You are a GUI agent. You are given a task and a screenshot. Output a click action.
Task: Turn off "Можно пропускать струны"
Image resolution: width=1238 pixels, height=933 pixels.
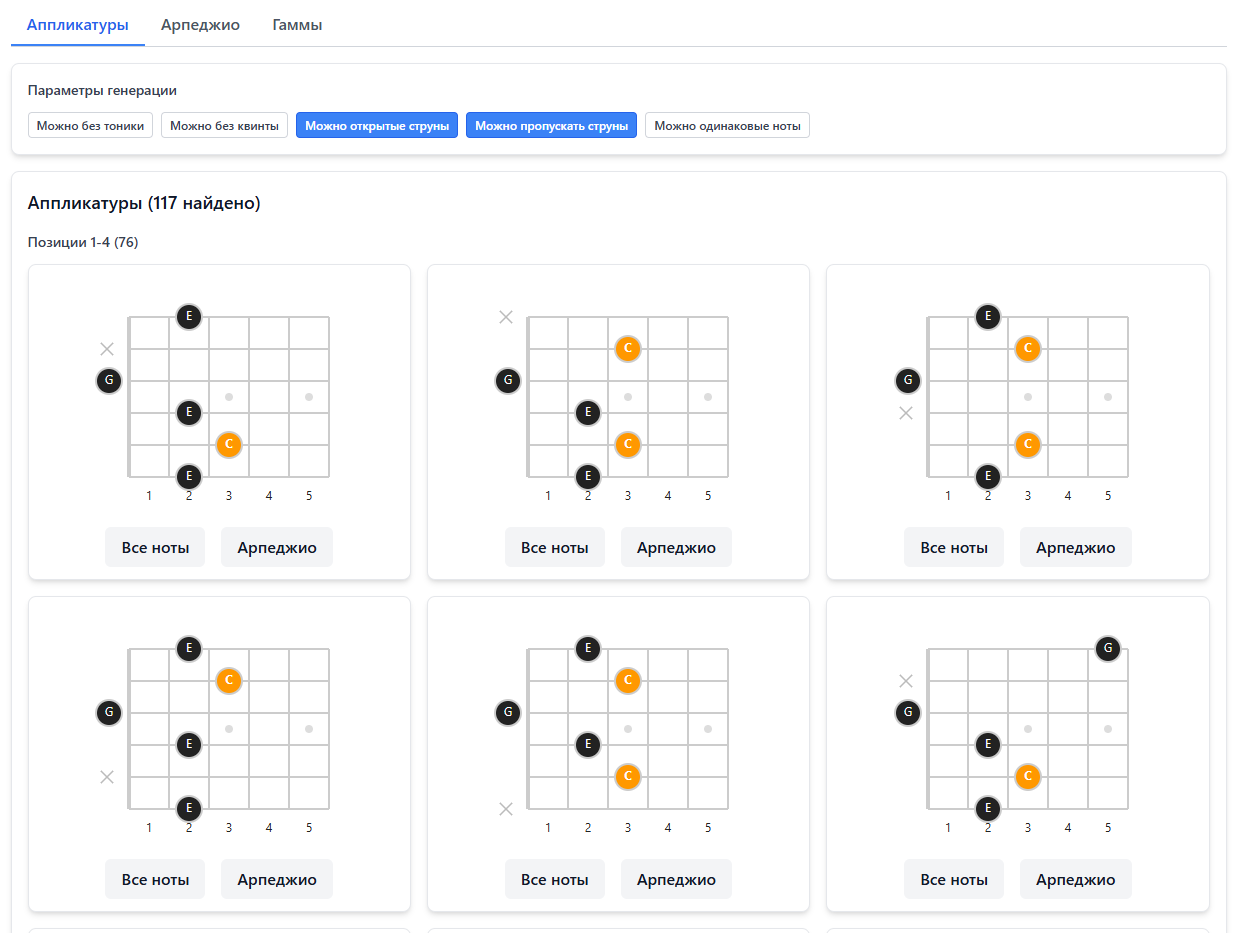551,126
